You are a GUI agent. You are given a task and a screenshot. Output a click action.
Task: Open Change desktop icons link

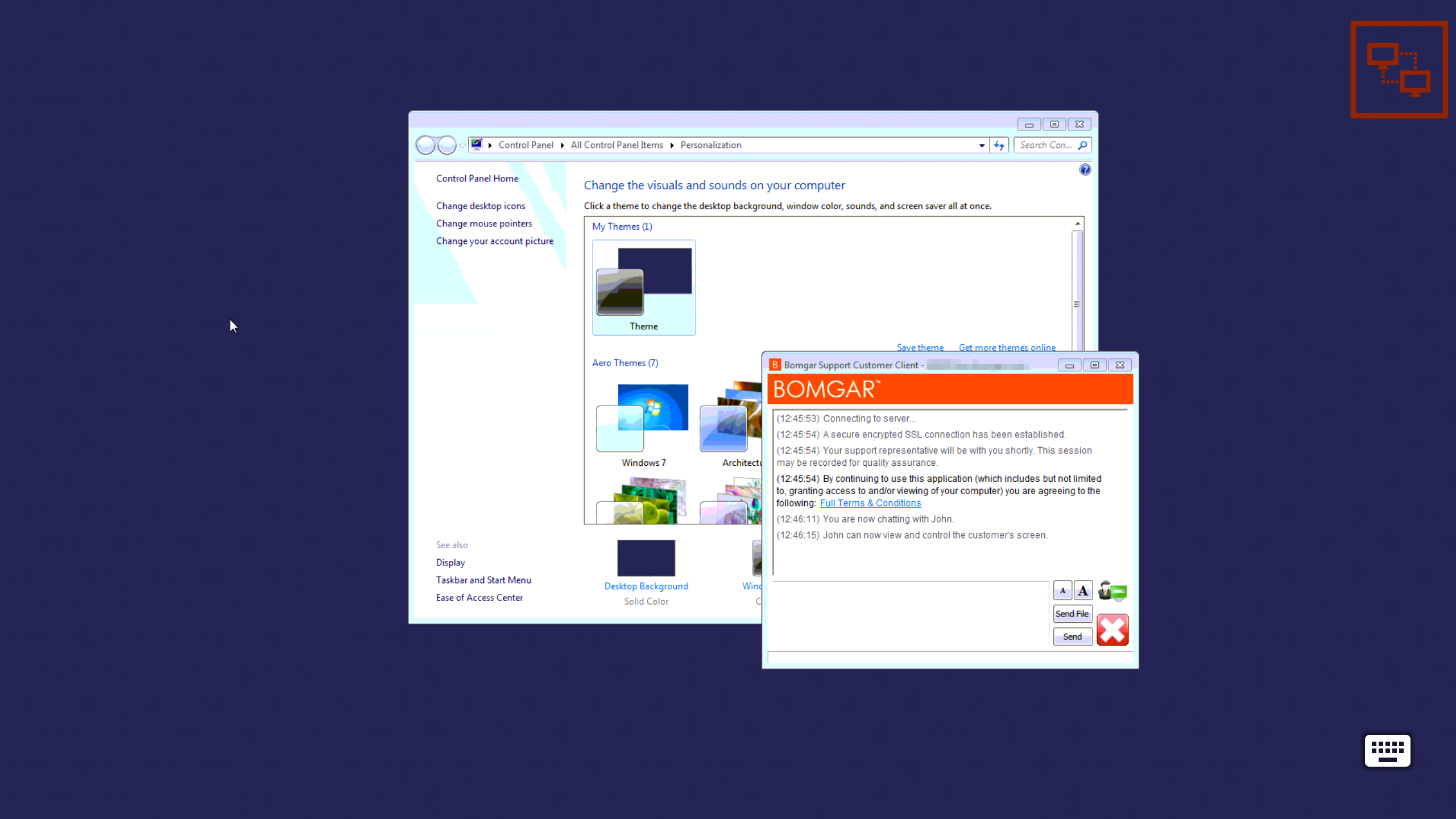(481, 206)
